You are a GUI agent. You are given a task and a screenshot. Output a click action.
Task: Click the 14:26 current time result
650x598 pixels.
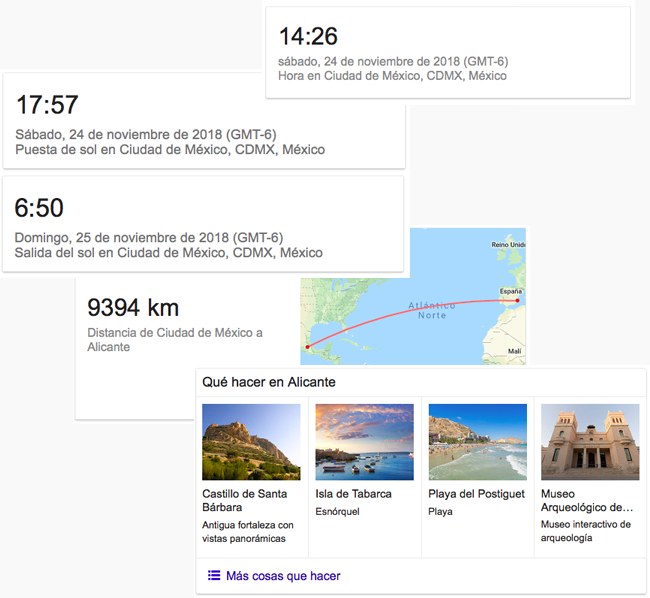308,37
